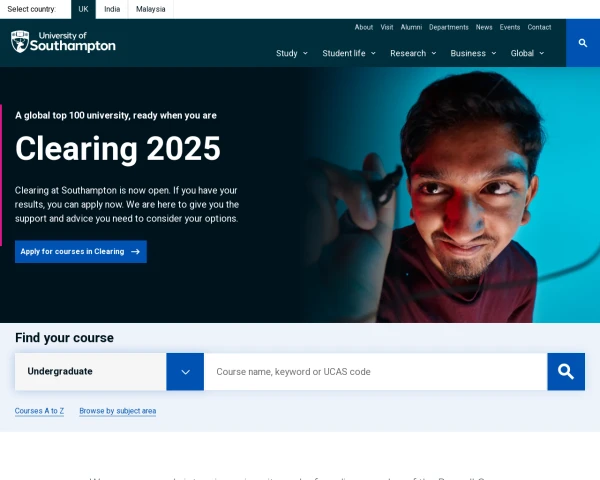The height and width of the screenshot is (480, 600).
Task: Open the Contact link
Action: tap(540, 27)
